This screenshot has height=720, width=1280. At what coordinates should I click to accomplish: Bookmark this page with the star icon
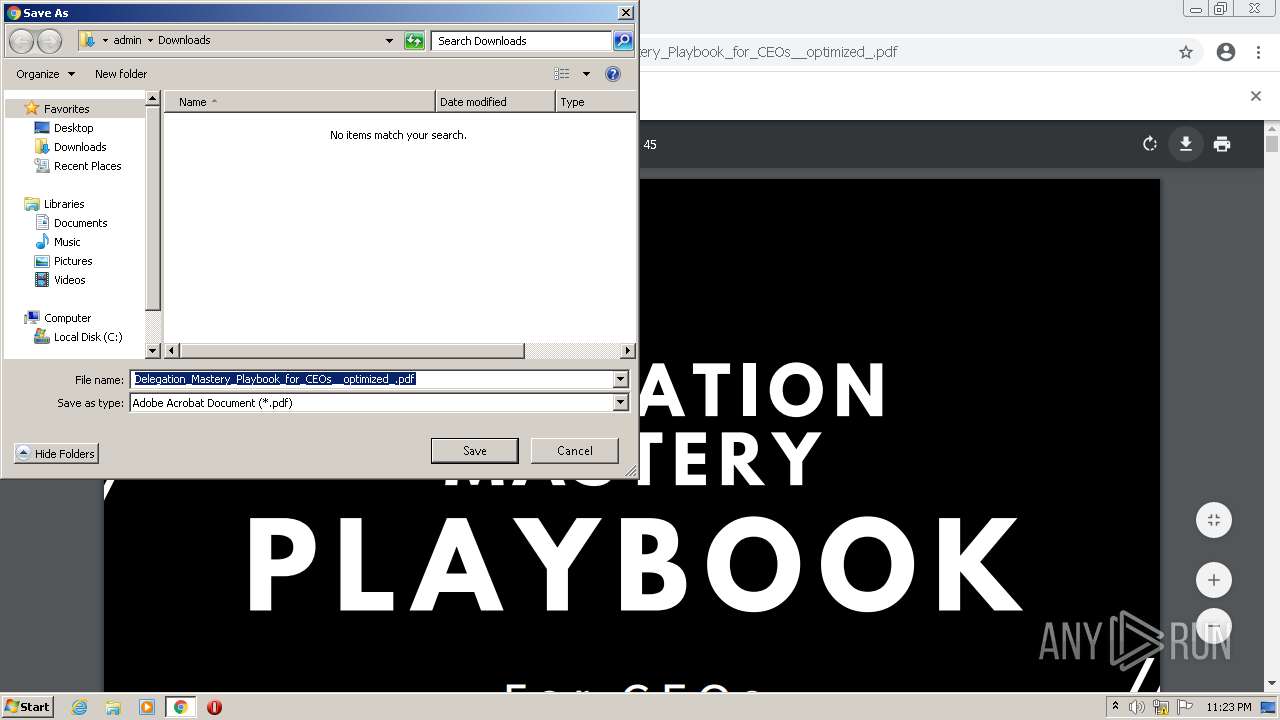click(x=1186, y=52)
